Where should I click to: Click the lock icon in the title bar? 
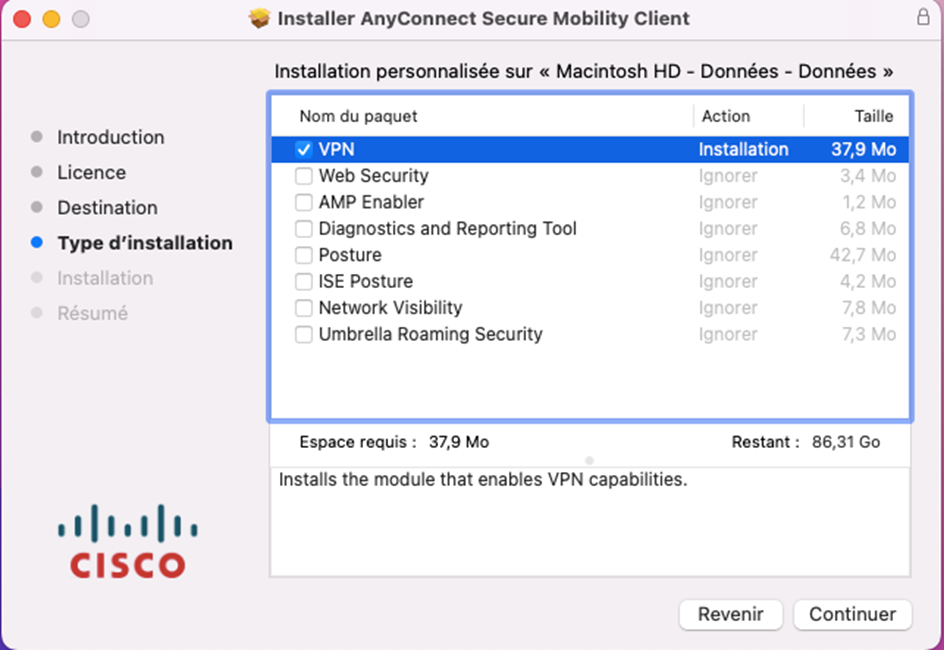[923, 17]
